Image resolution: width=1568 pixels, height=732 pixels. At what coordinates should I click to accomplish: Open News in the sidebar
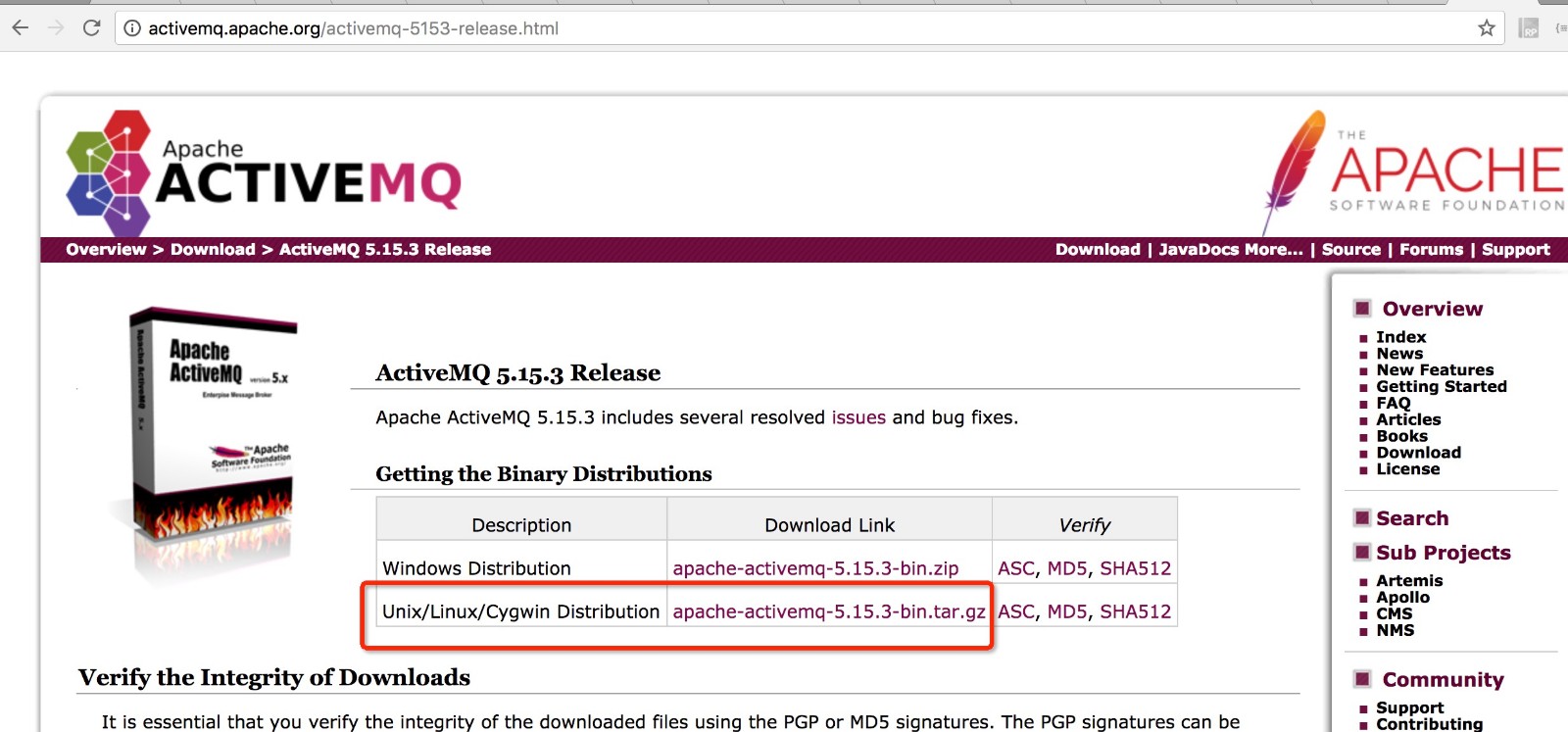[x=1399, y=354]
